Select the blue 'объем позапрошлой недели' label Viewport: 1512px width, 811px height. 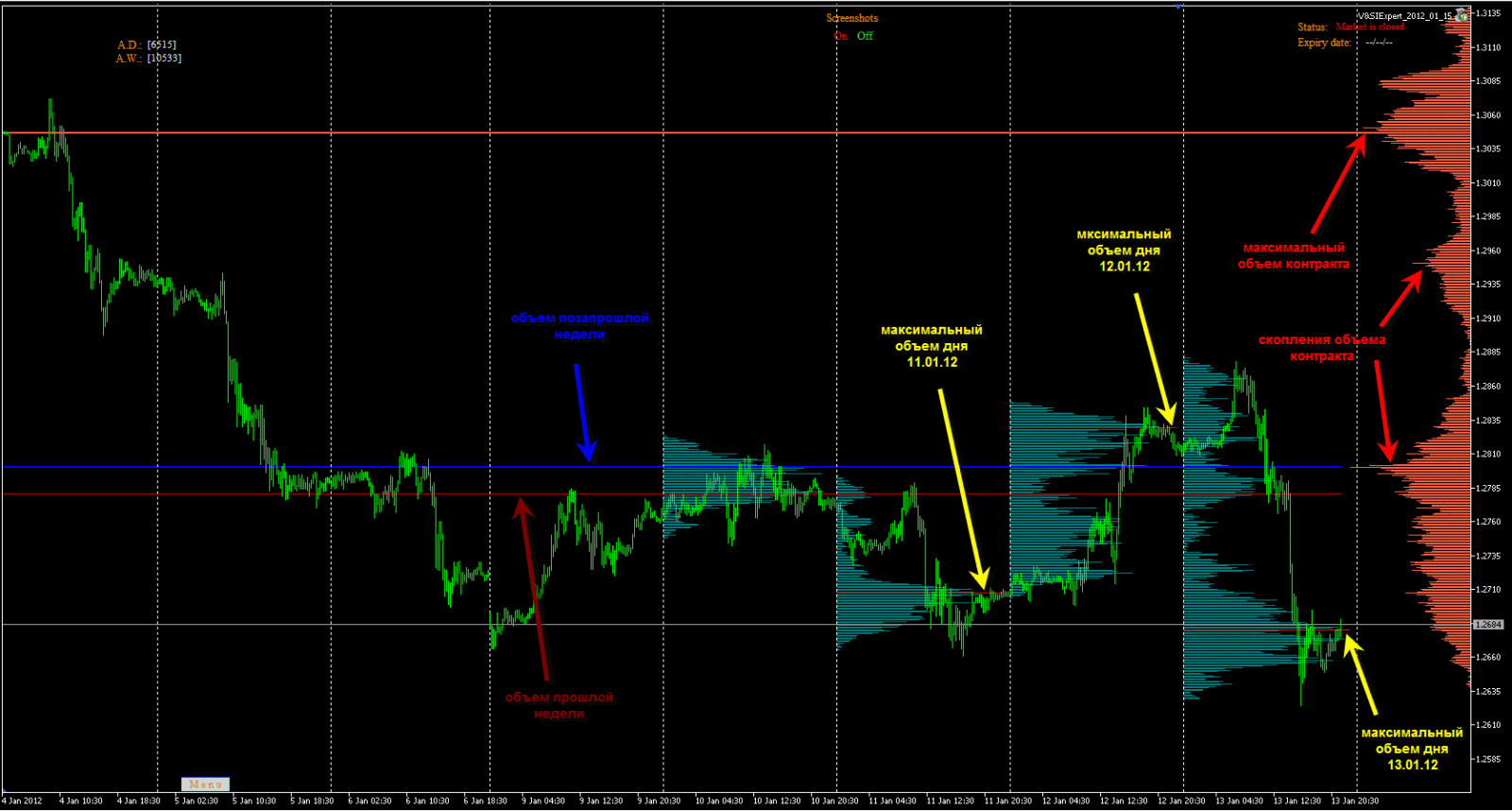click(580, 326)
